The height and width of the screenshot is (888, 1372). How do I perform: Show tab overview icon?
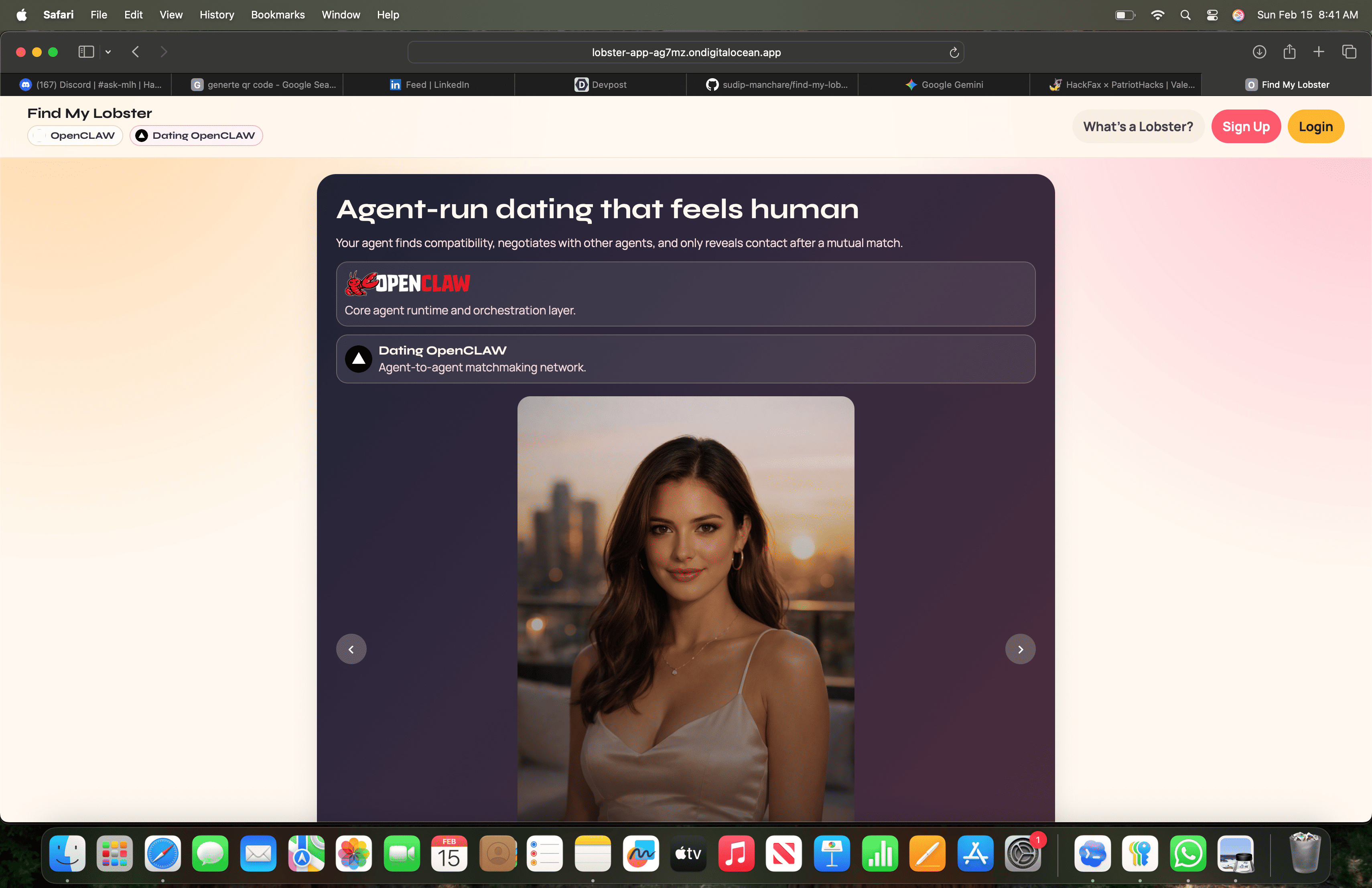click(1350, 52)
